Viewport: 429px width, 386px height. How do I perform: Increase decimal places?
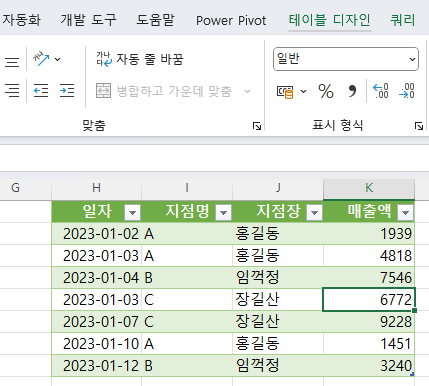381,91
